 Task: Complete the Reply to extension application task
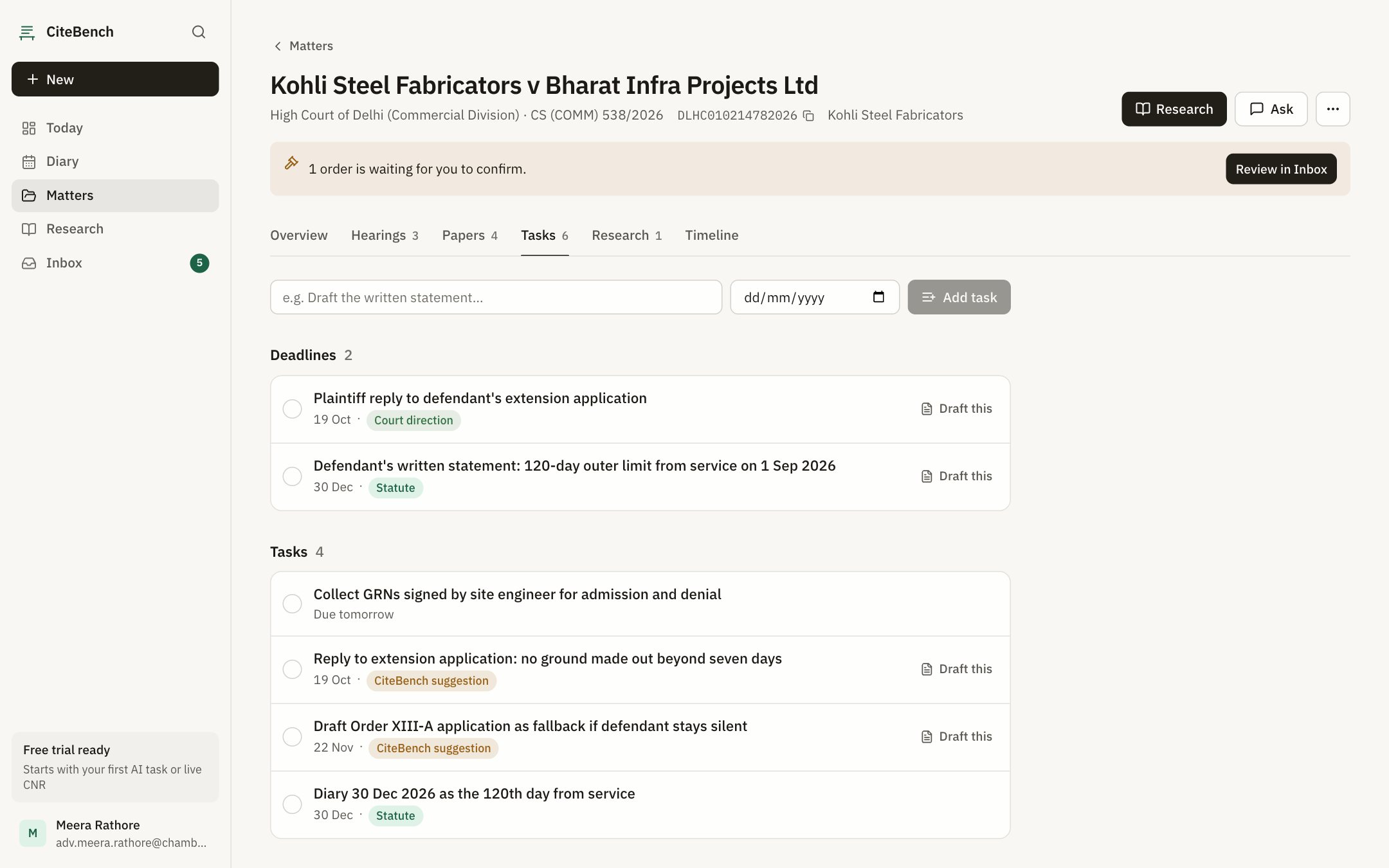coord(292,669)
